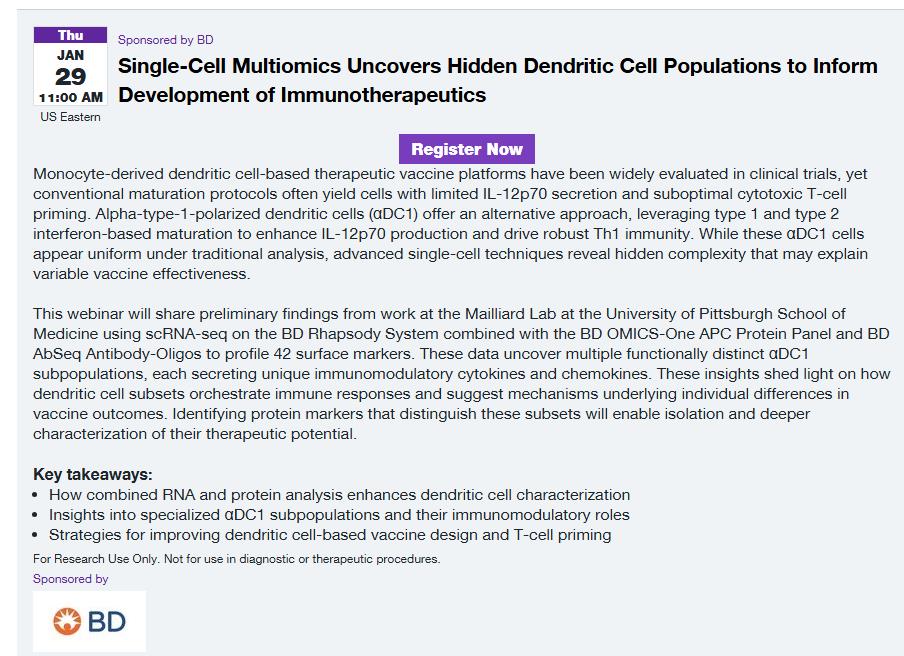The width and height of the screenshot is (904, 656).
Task: Click the blue BD letters in the logo
Action: click(106, 621)
